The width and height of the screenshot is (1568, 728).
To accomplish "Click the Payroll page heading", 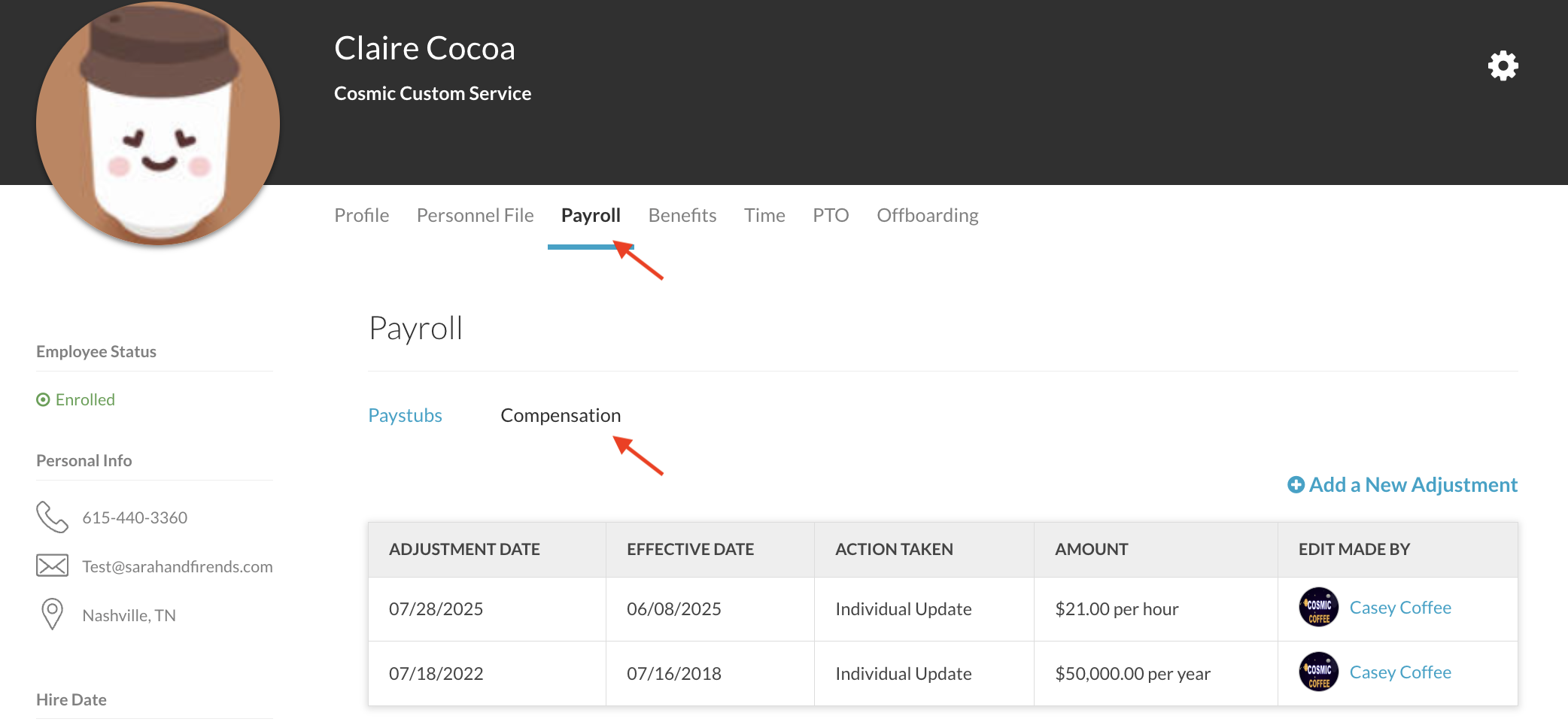I will coord(416,329).
